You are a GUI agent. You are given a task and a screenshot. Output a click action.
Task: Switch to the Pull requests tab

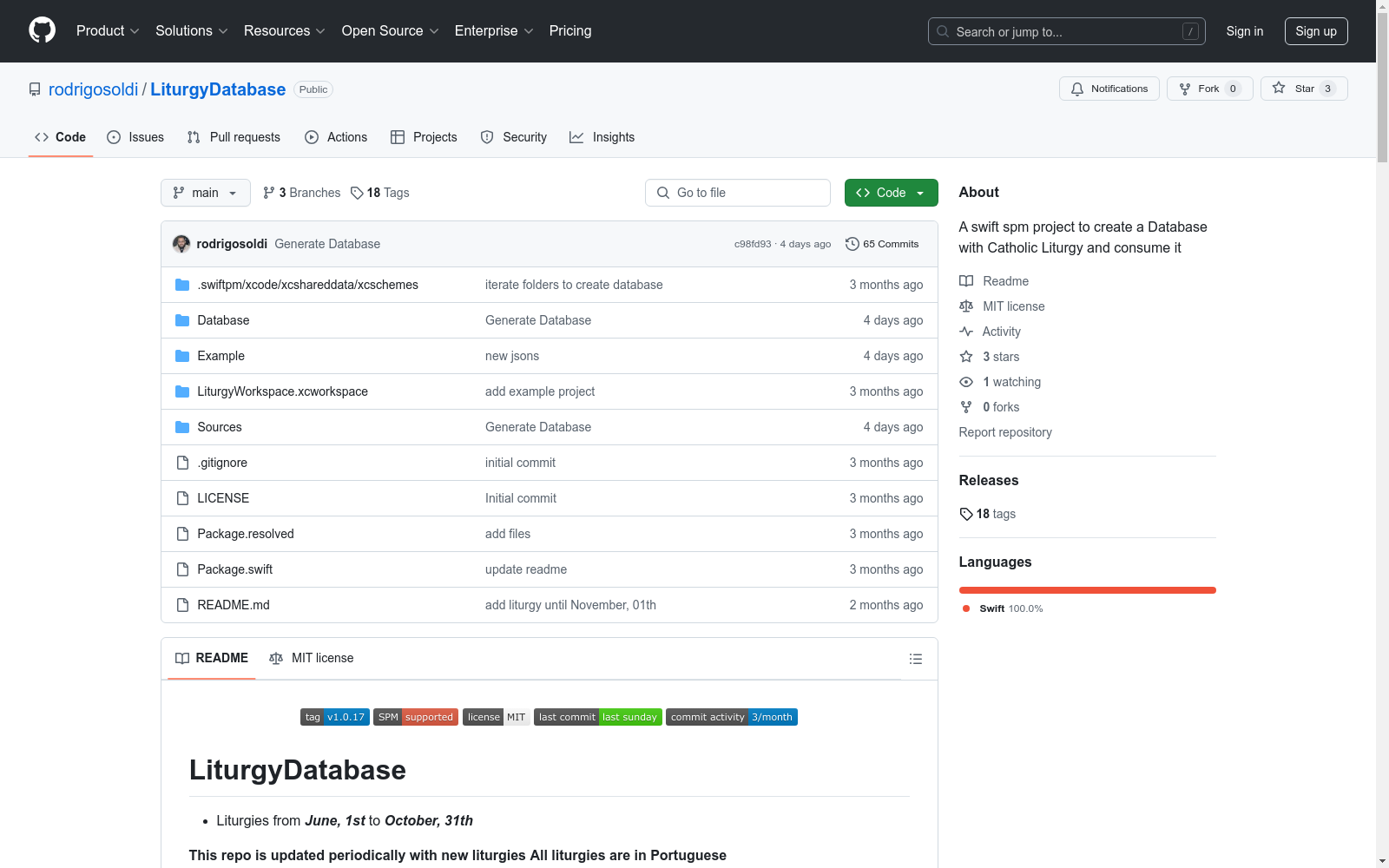pyautogui.click(x=234, y=137)
